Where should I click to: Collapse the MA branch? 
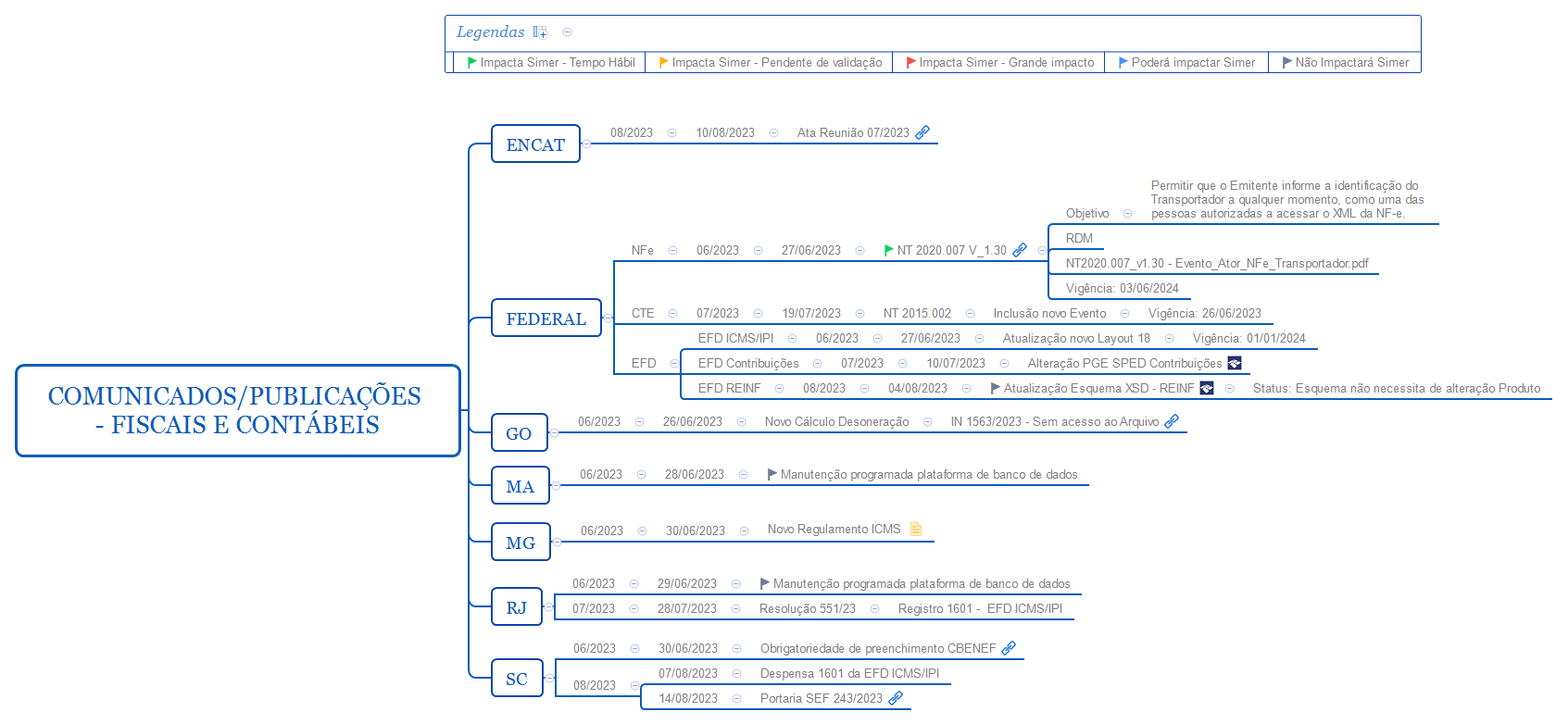coord(556,485)
